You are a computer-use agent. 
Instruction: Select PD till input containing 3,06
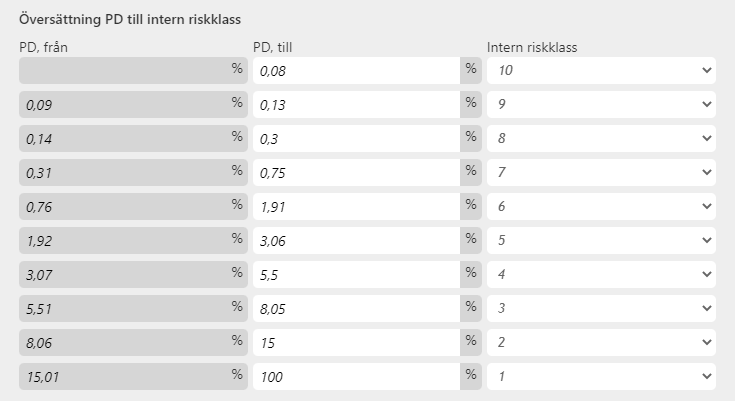click(x=356, y=240)
